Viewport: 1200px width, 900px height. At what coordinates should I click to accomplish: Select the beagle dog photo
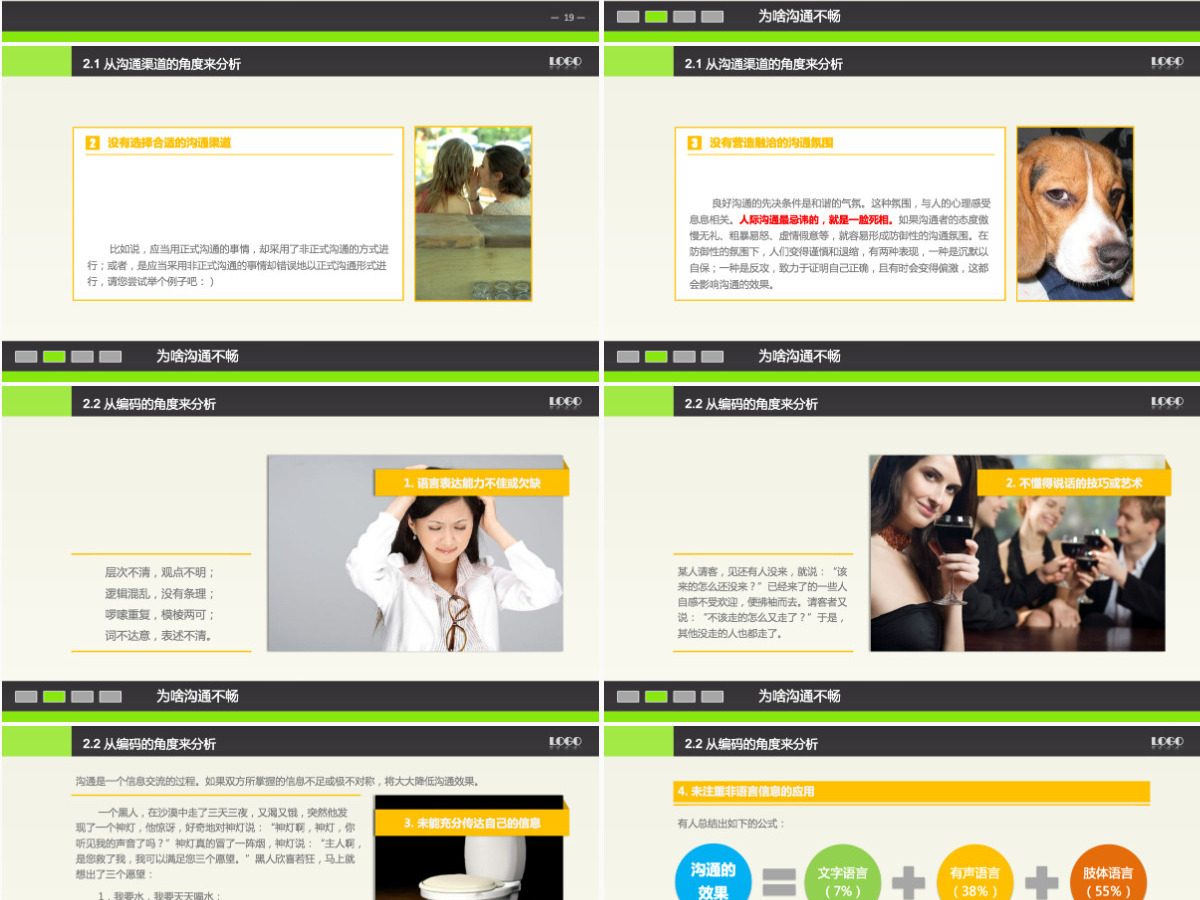tap(1075, 213)
